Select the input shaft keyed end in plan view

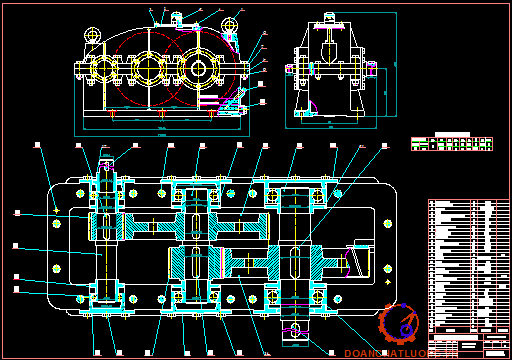coord(106,165)
